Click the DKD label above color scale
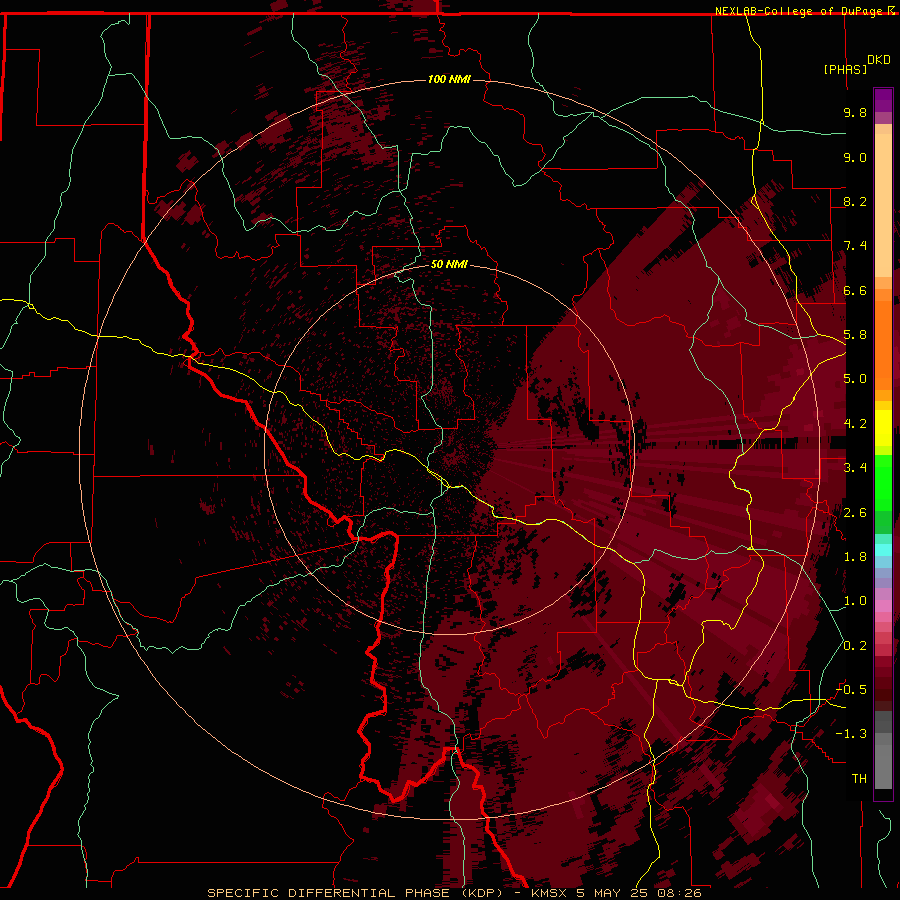This screenshot has width=900, height=900. coord(879,60)
